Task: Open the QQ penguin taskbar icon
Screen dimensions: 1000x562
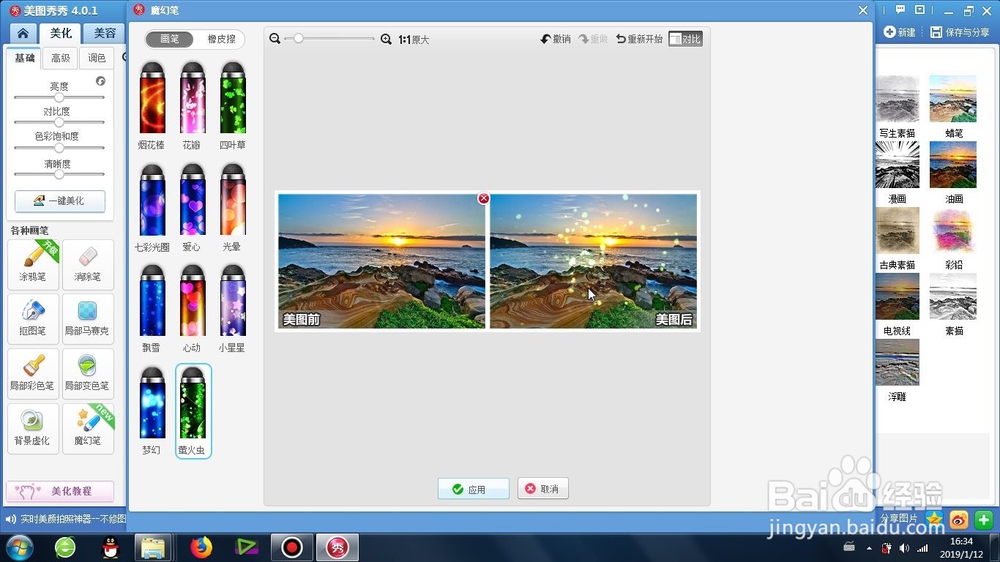Action: point(110,547)
